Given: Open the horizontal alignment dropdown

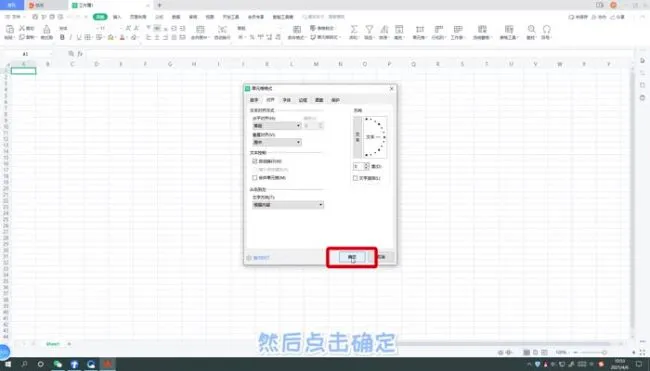Looking at the screenshot, I should 277,126.
